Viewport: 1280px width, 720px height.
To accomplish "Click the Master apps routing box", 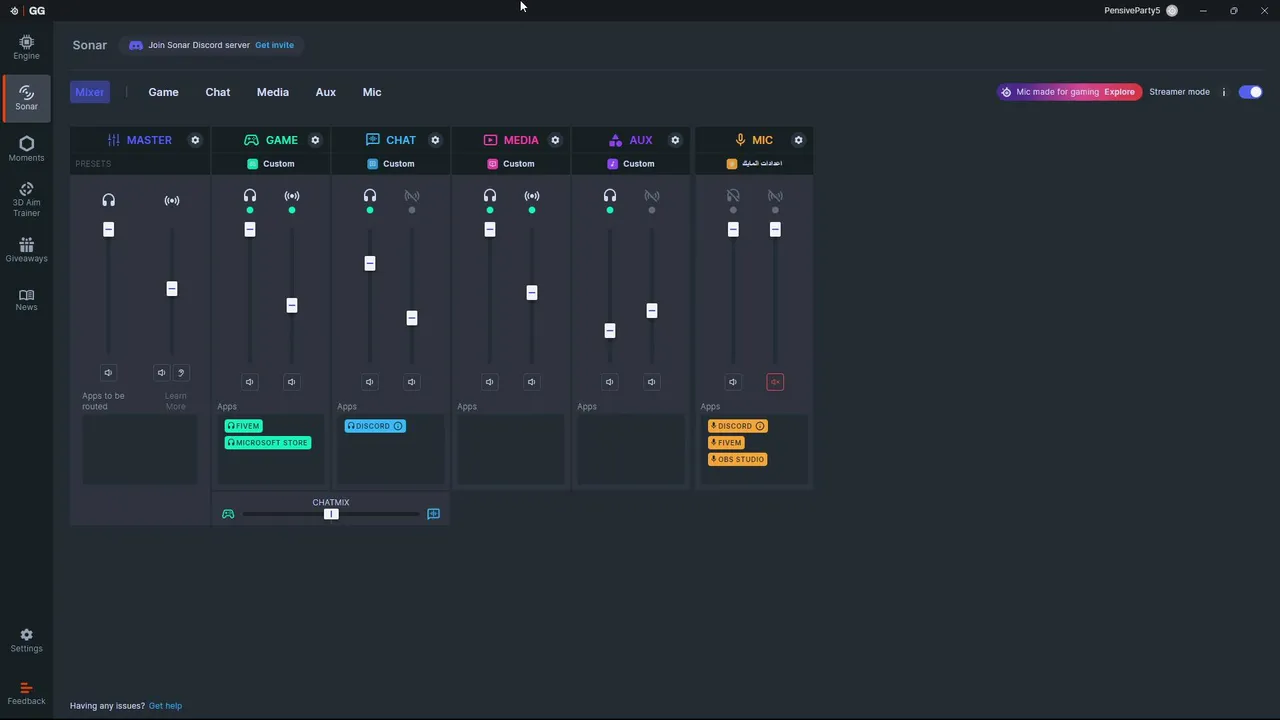I will pos(140,450).
